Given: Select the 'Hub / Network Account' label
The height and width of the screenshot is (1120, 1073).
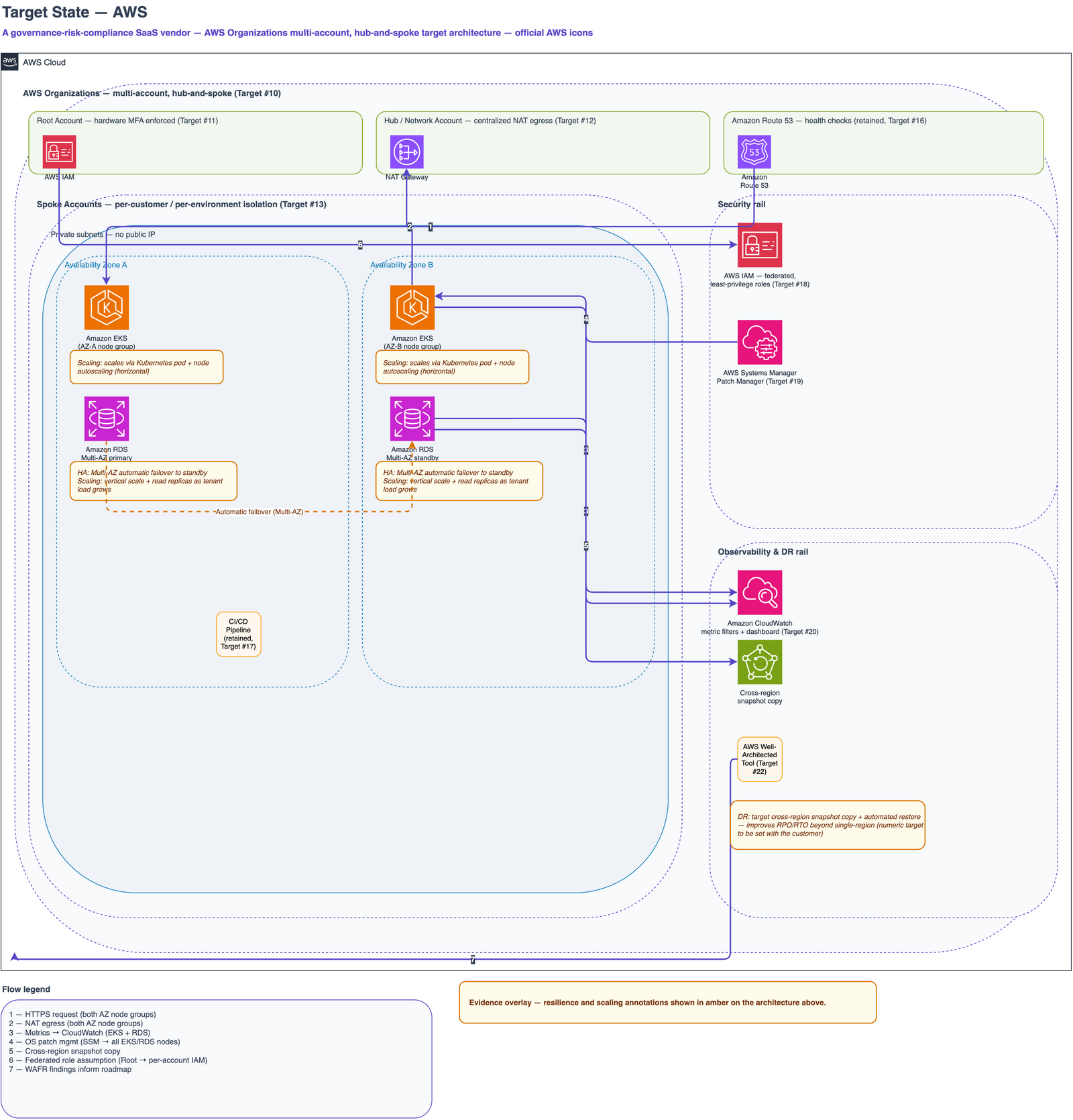Looking at the screenshot, I should [x=490, y=121].
